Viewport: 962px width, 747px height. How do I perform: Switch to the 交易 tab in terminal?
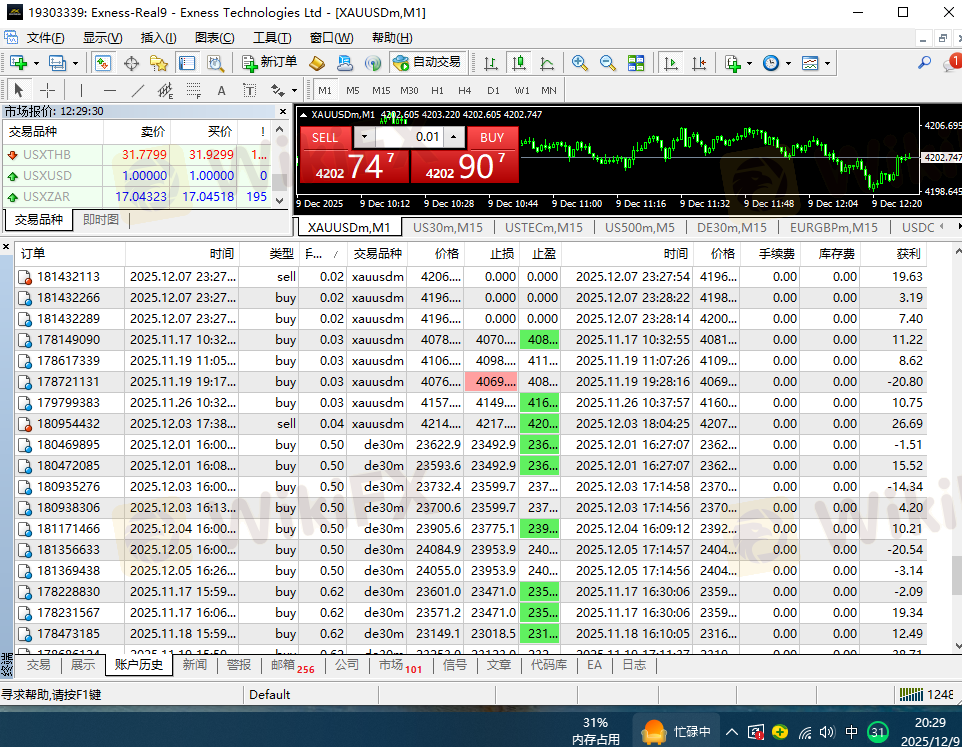(x=38, y=665)
